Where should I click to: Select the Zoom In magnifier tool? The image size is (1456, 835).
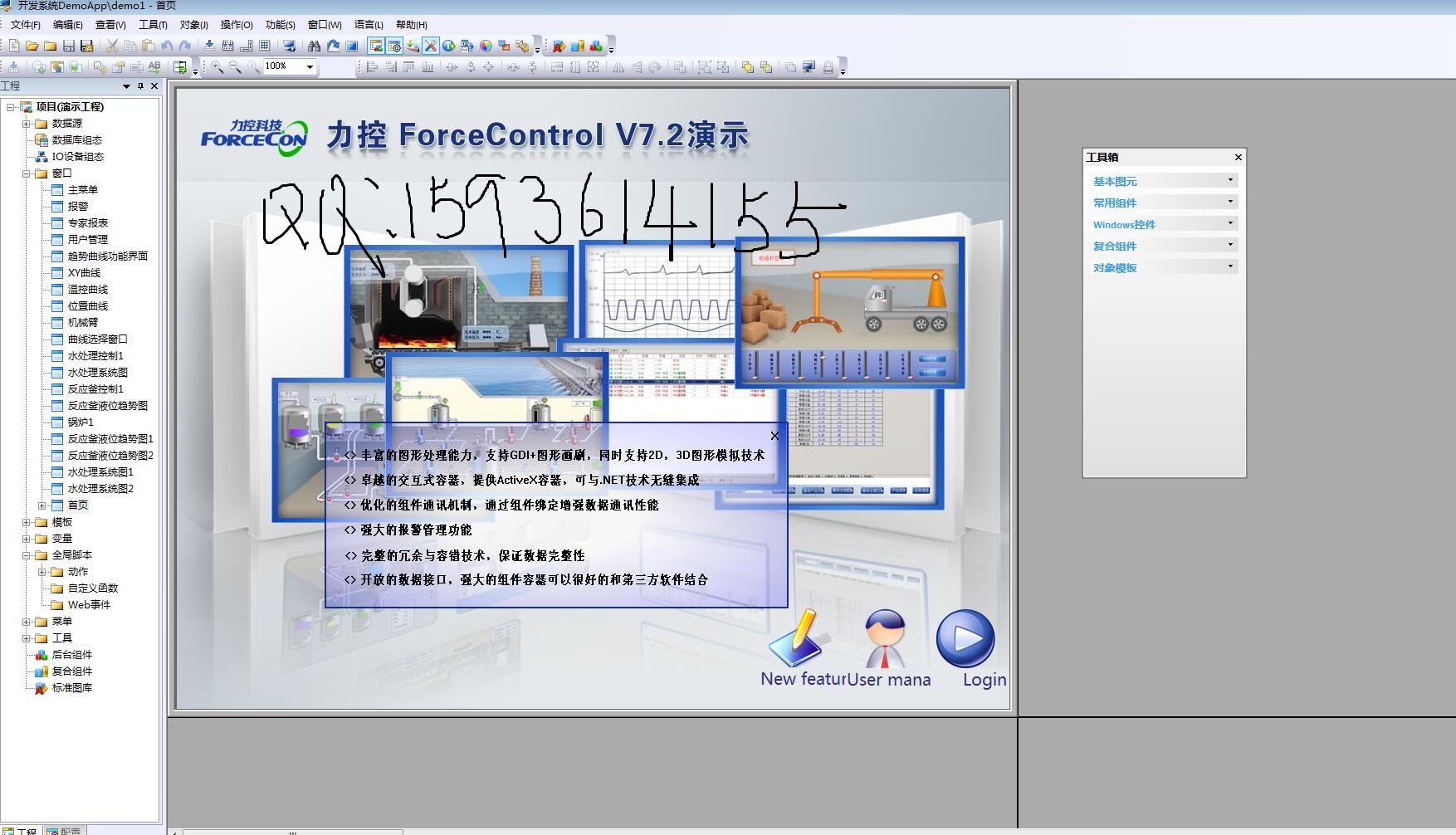(x=217, y=67)
